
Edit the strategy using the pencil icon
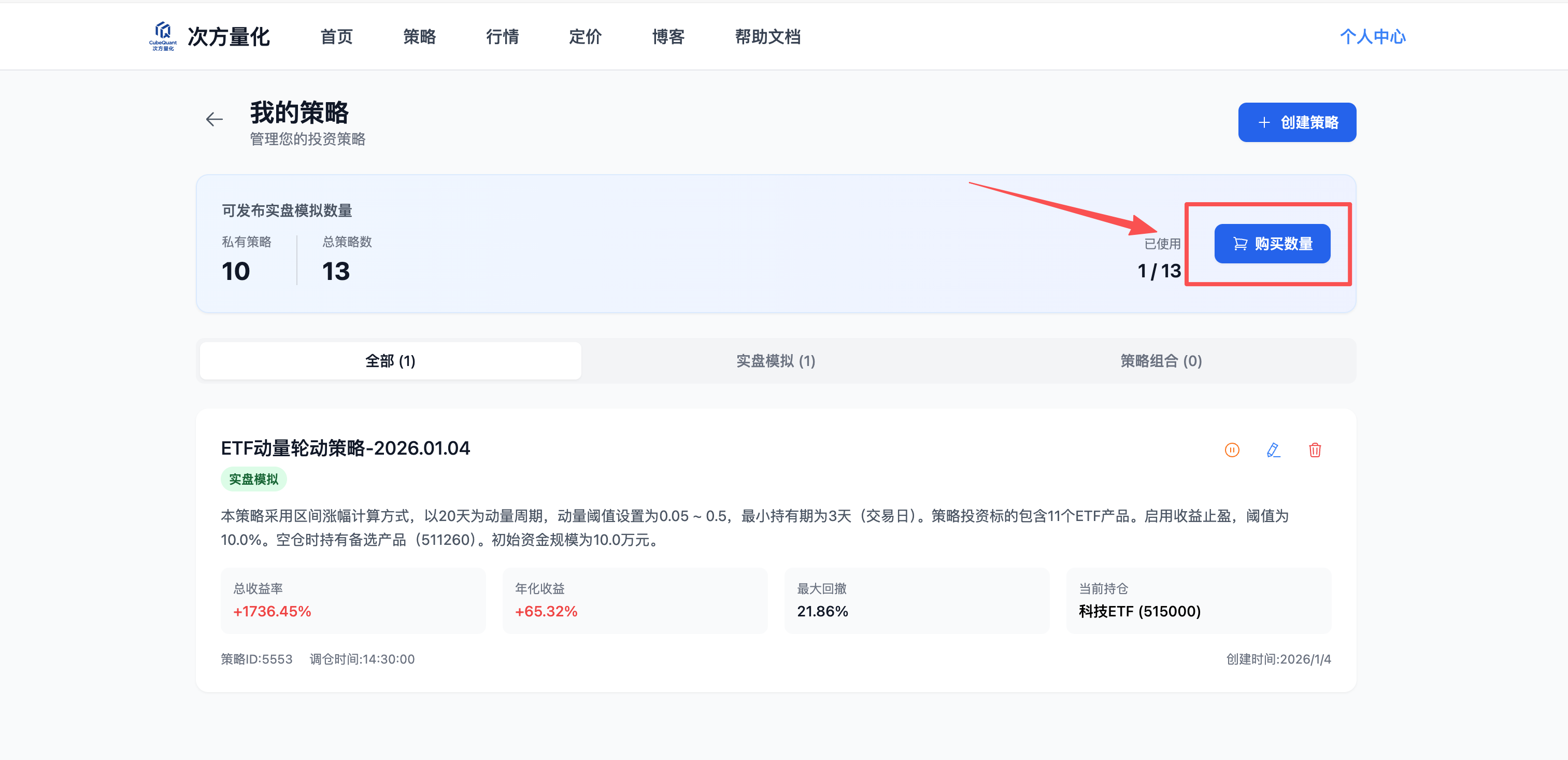tap(1273, 450)
